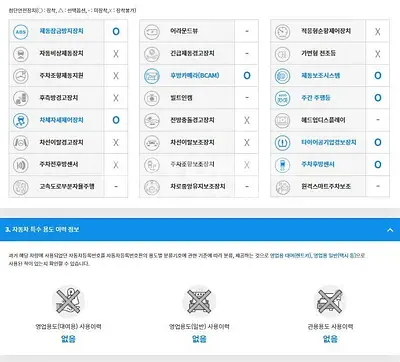
Task: Click the 제동보조시스템 brake assist icon
Action: click(283, 76)
